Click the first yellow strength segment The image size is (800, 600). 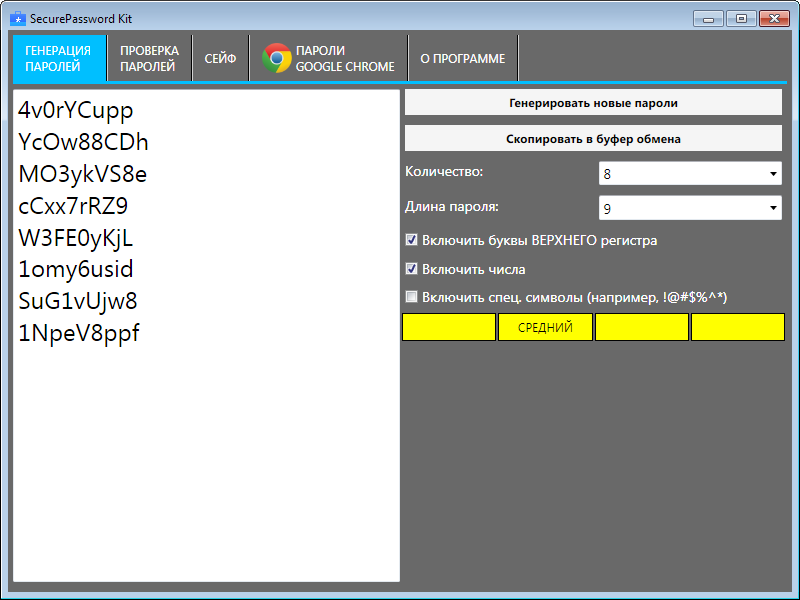point(449,327)
